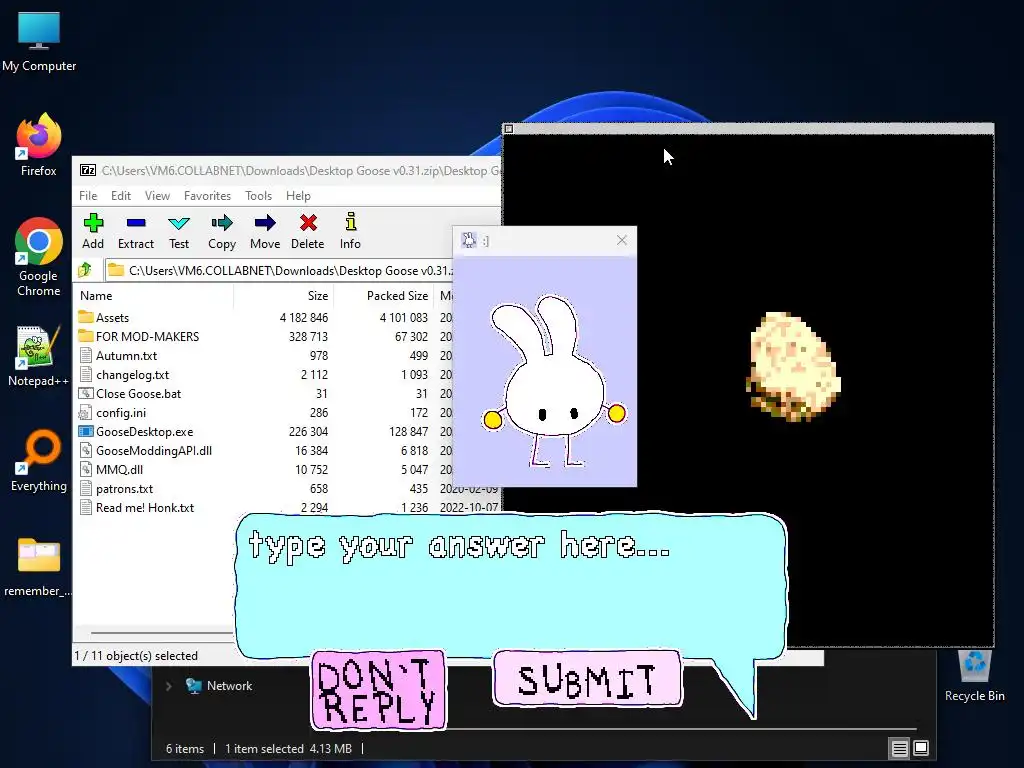This screenshot has height=768, width=1024.
Task: Switch Explorer to large icons view
Action: [x=921, y=748]
